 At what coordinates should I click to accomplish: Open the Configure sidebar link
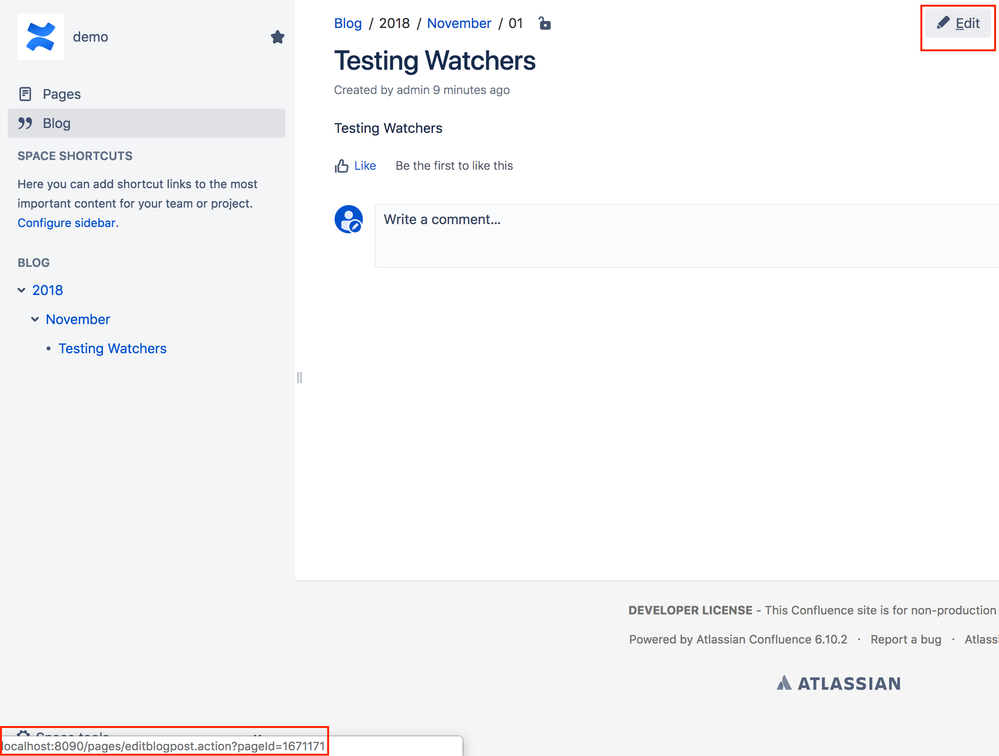[x=66, y=223]
